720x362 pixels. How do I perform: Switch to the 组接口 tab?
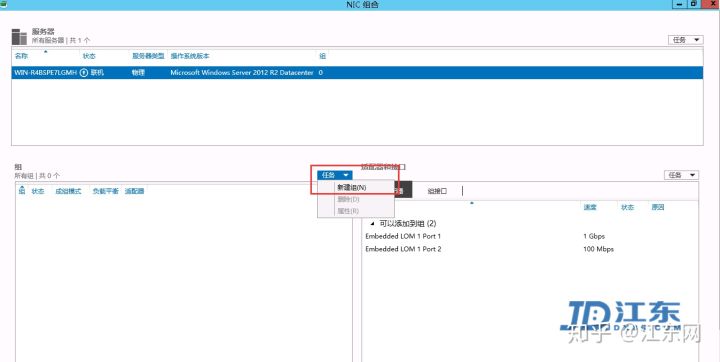(437, 191)
